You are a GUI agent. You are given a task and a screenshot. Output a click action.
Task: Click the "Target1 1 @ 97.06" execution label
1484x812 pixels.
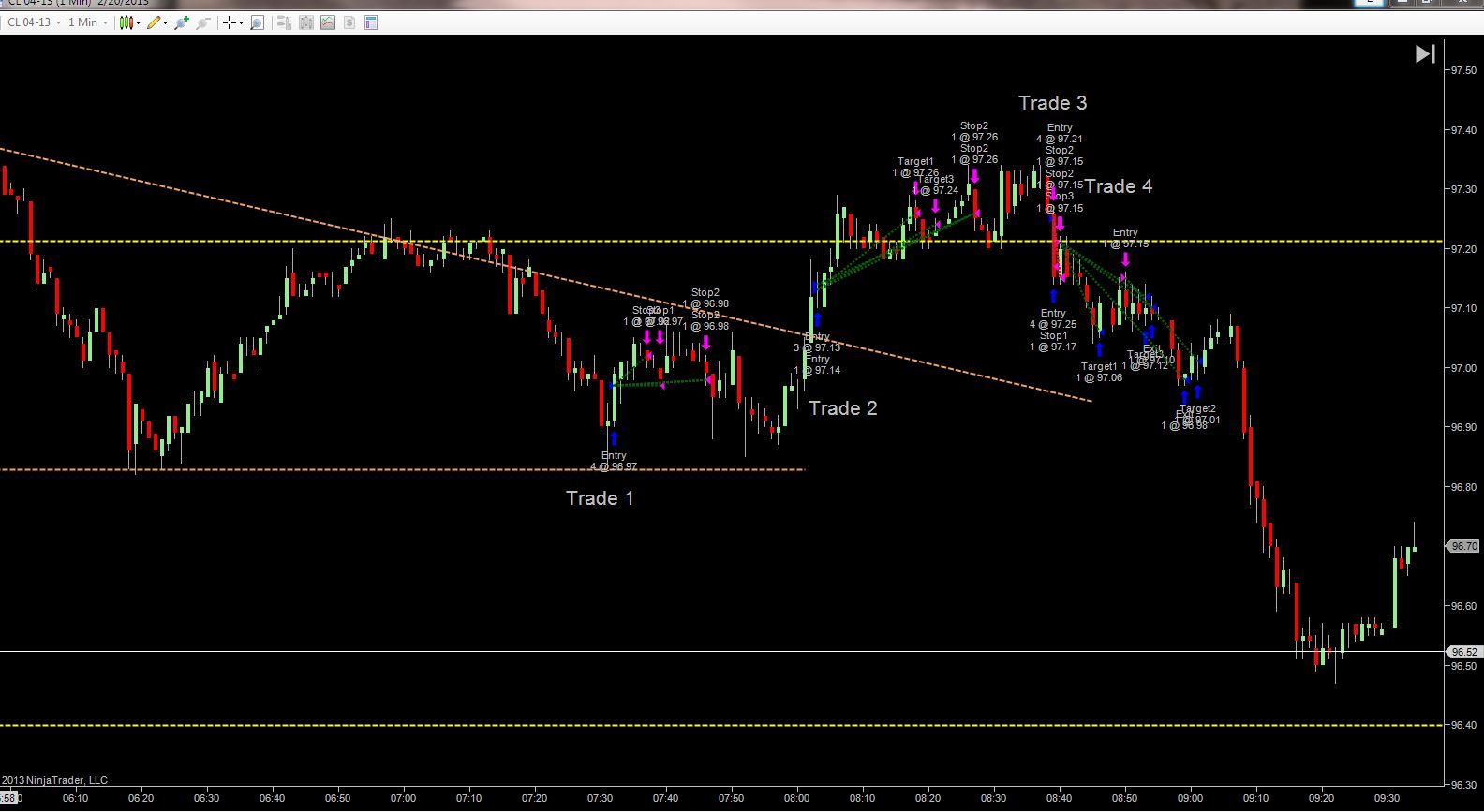1099,372
